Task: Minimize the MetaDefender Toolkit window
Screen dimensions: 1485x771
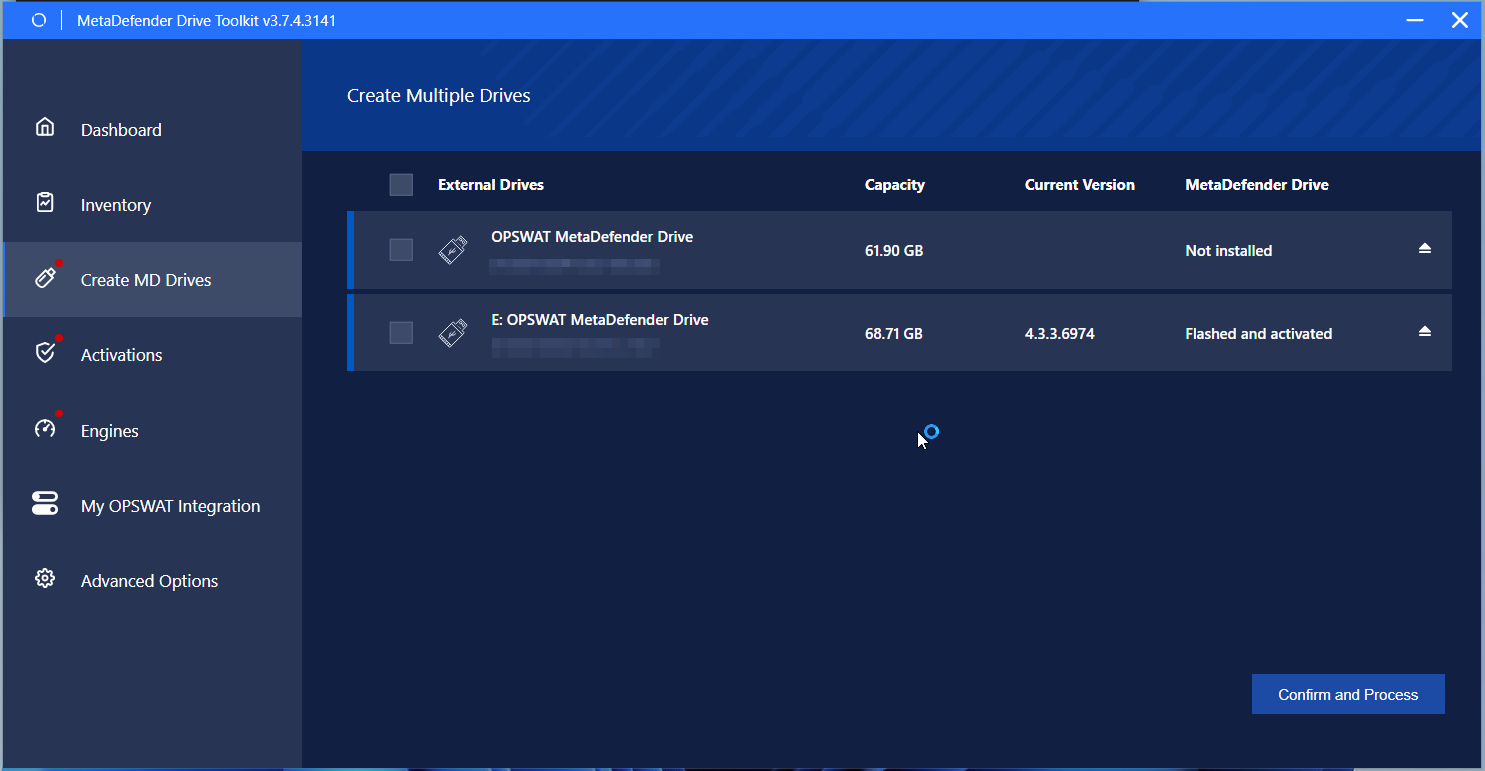Action: click(x=1415, y=20)
